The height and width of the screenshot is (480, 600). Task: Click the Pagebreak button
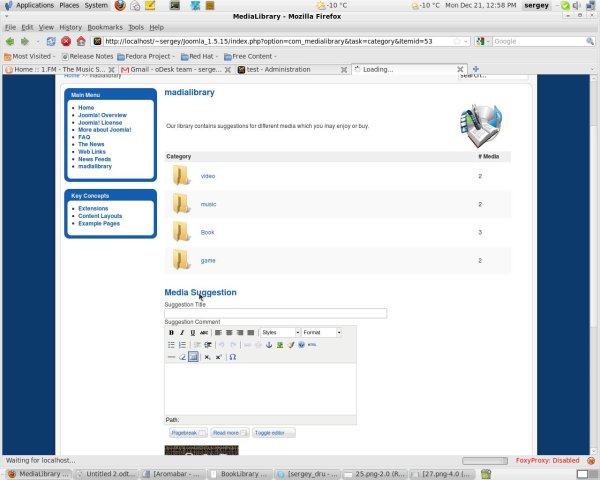pyautogui.click(x=188, y=433)
